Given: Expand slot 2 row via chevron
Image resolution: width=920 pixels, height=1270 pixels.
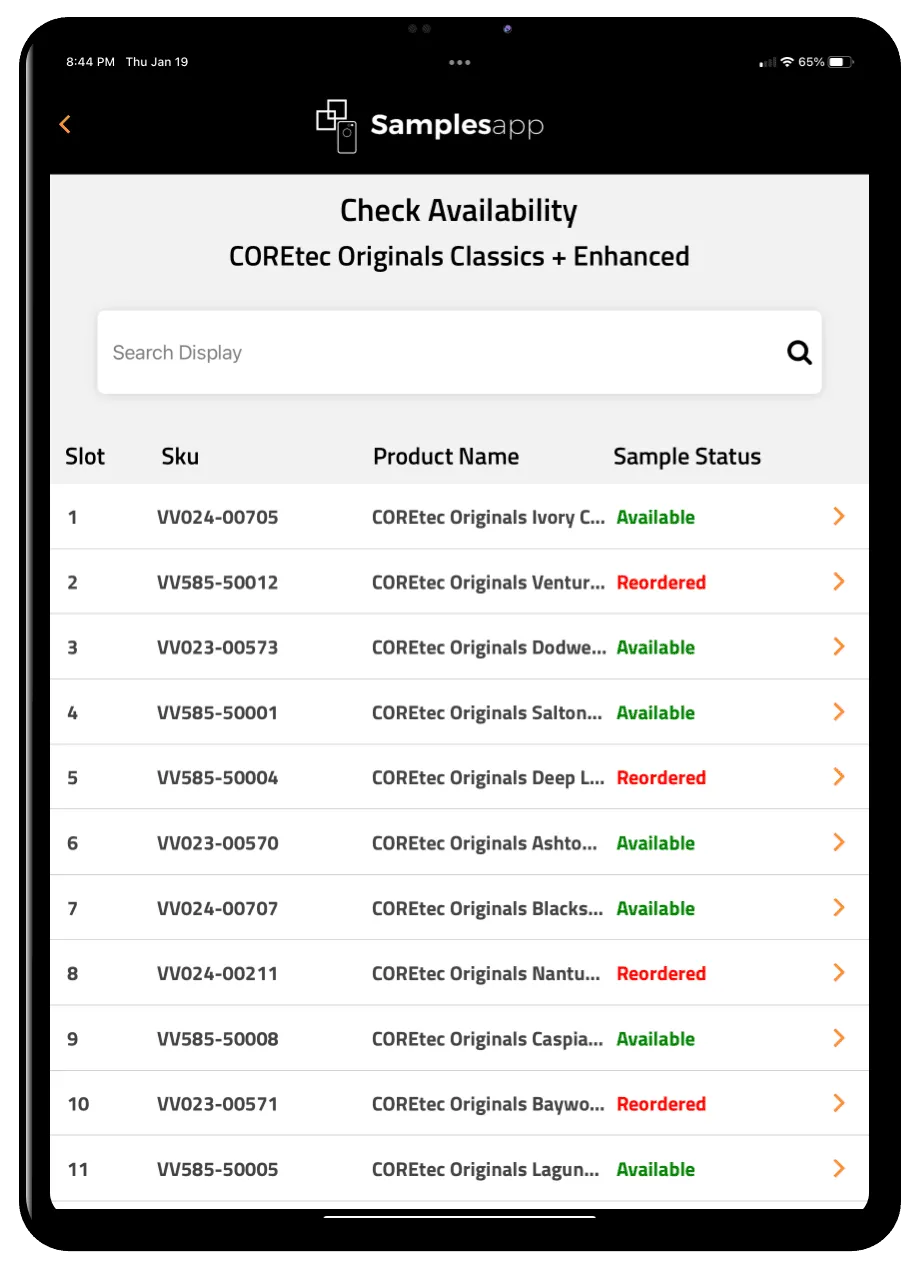Looking at the screenshot, I should (838, 582).
